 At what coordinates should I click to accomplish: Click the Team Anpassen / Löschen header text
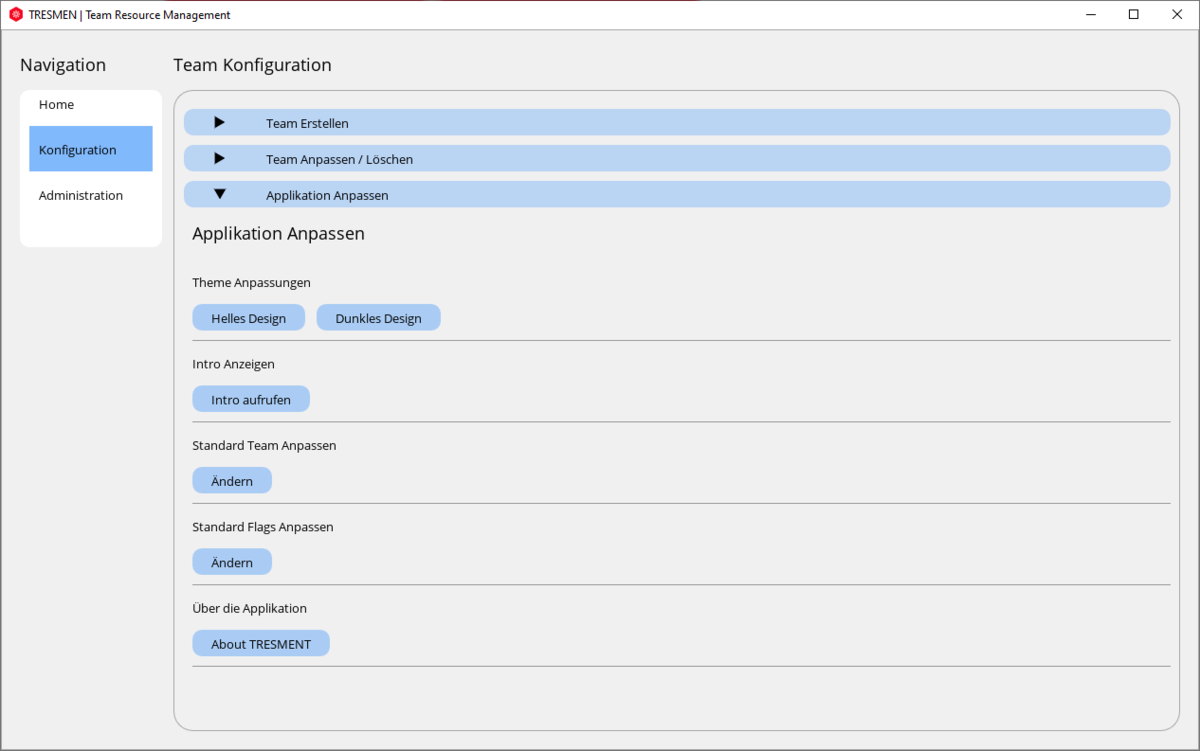(339, 160)
